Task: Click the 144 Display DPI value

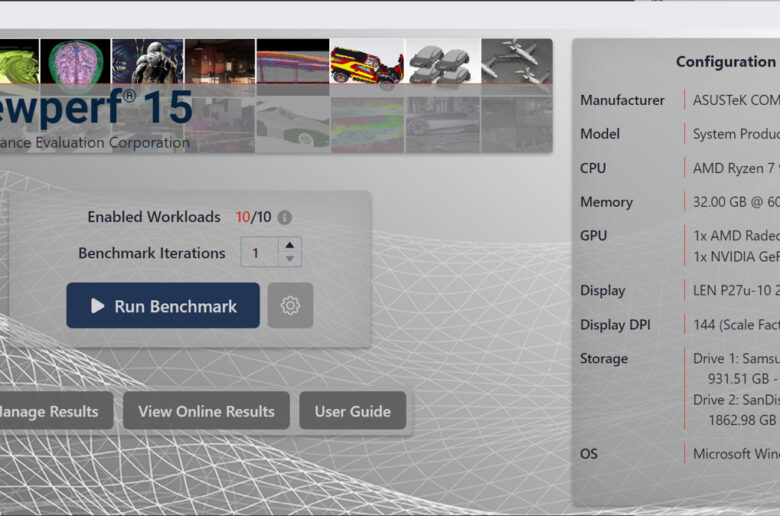Action: (736, 325)
